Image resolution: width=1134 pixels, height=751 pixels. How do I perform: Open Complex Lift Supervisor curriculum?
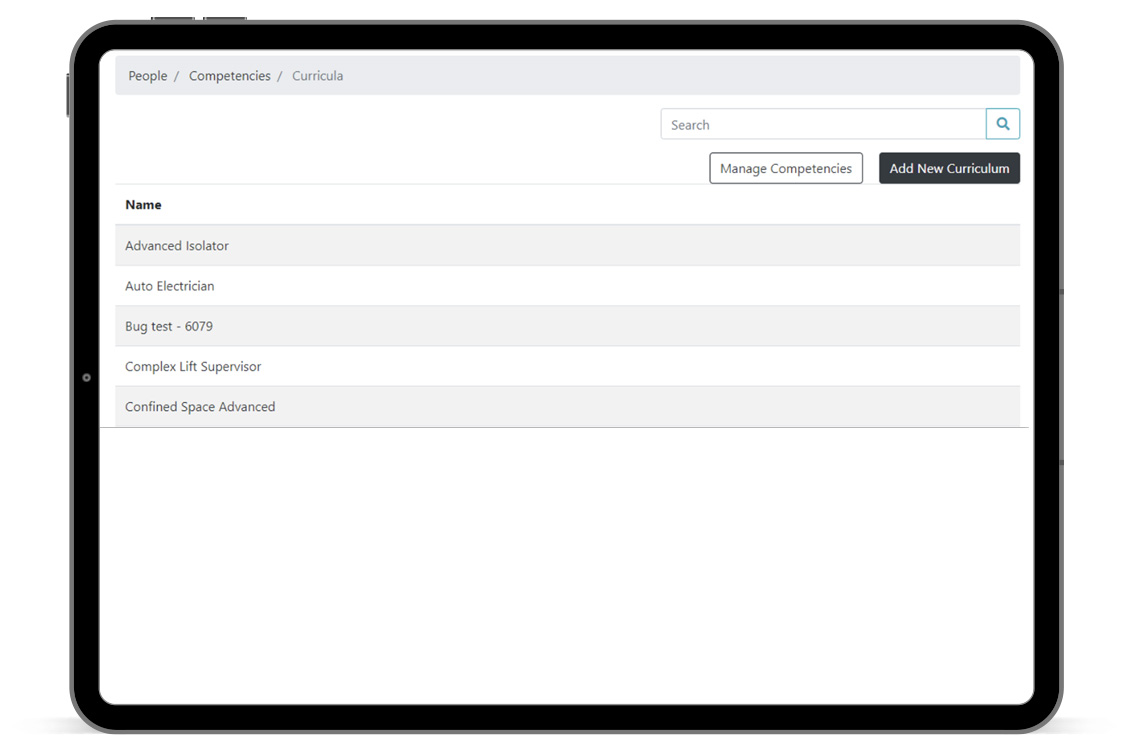(x=567, y=366)
